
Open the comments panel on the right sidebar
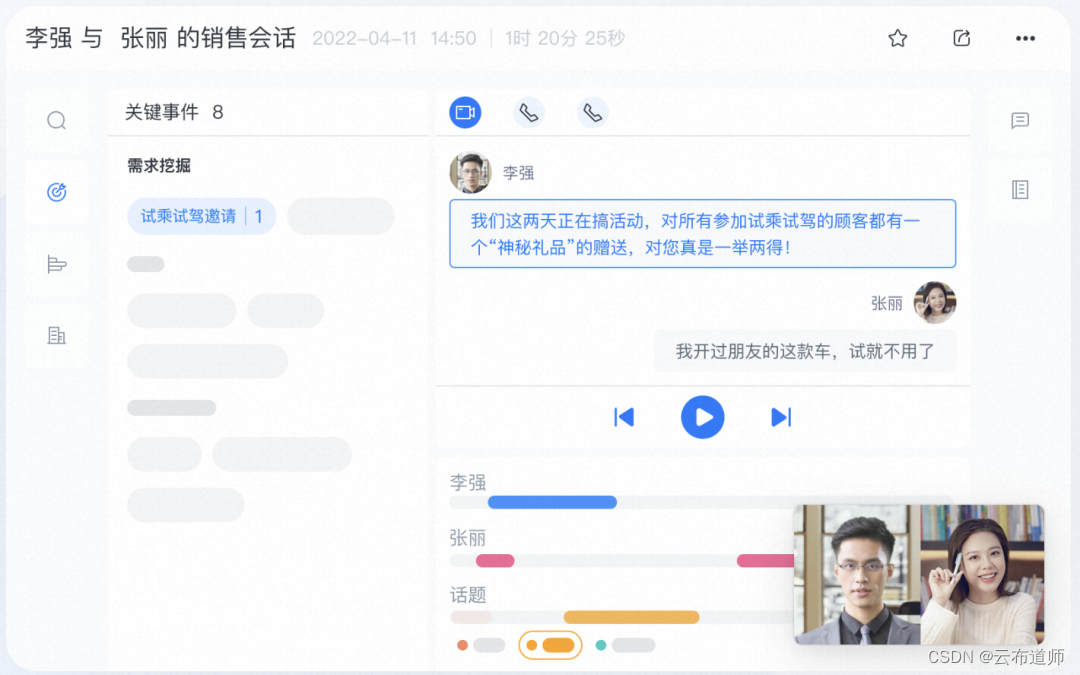click(1019, 120)
